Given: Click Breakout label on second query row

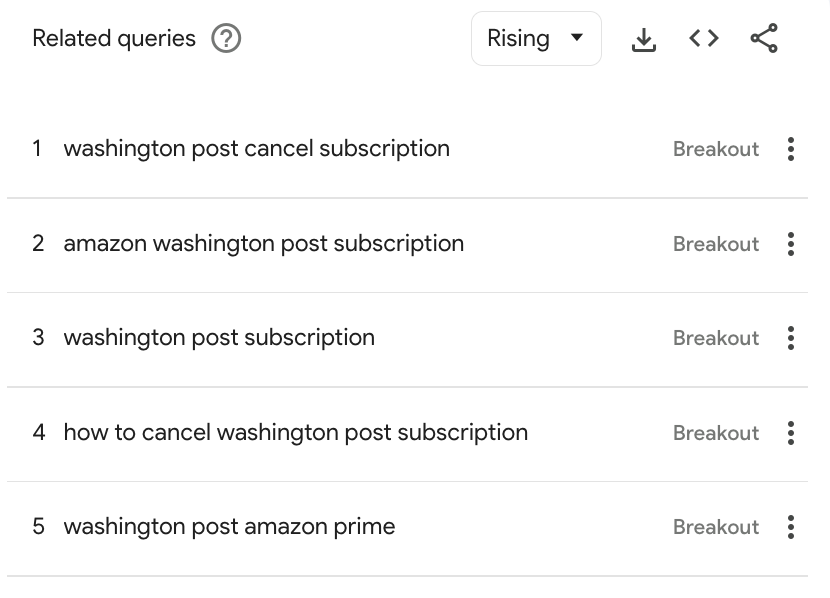Looking at the screenshot, I should point(716,244).
